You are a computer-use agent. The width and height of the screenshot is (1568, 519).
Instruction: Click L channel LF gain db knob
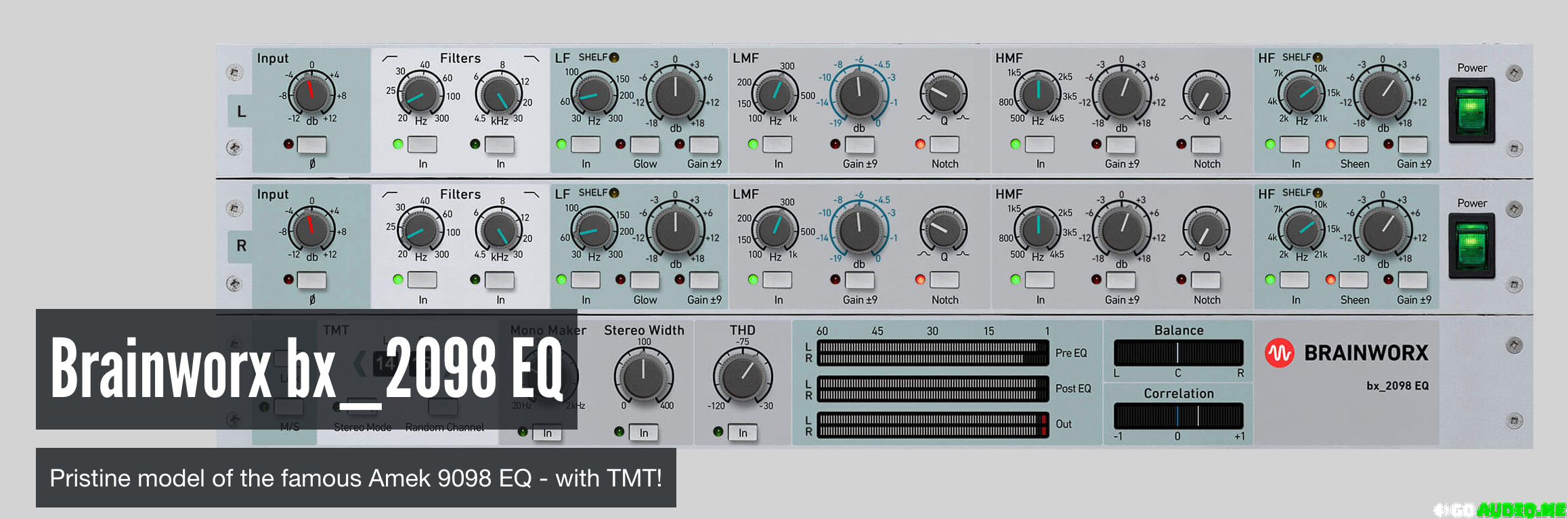tap(675, 95)
